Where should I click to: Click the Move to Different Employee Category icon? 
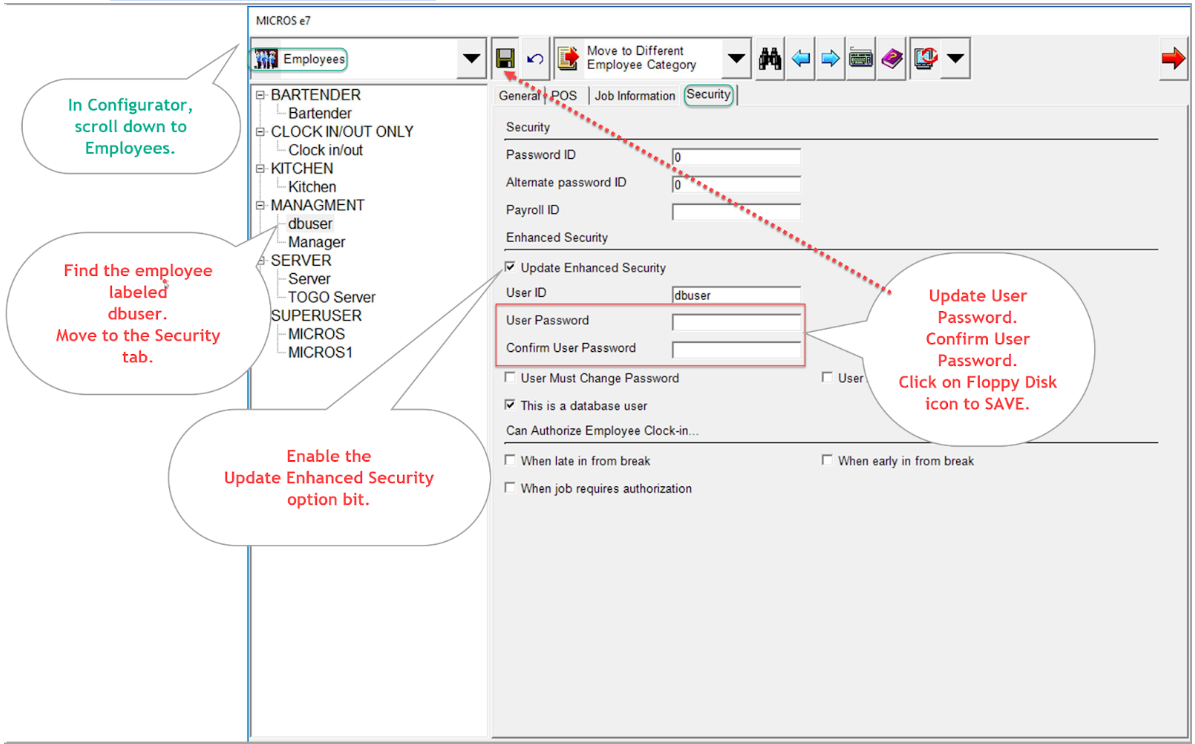568,58
